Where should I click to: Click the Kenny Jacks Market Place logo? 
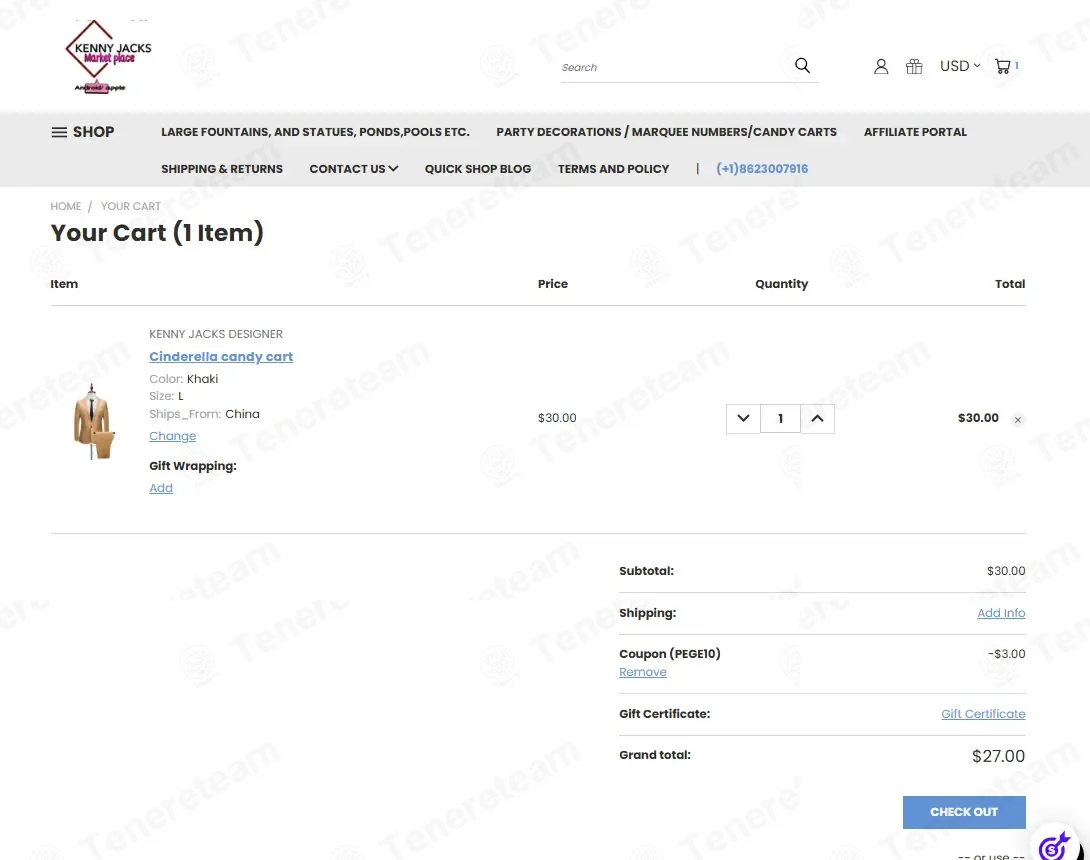[x=108, y=57]
